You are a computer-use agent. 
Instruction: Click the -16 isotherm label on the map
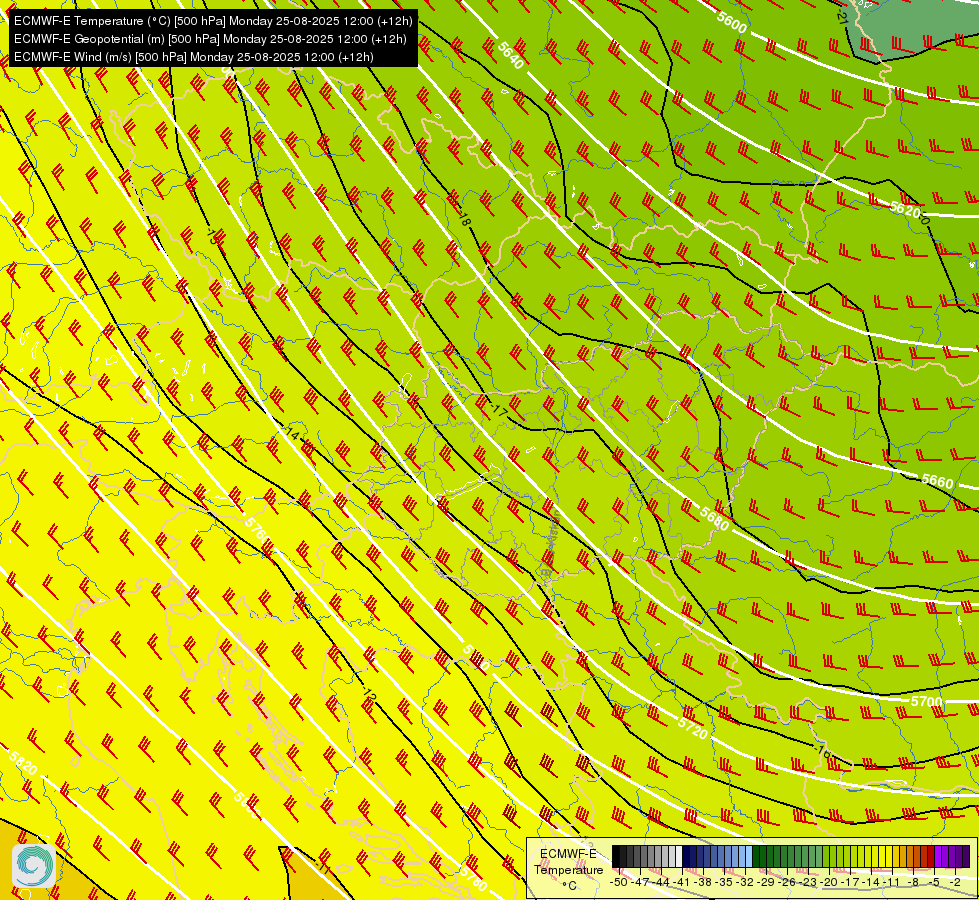(822, 752)
